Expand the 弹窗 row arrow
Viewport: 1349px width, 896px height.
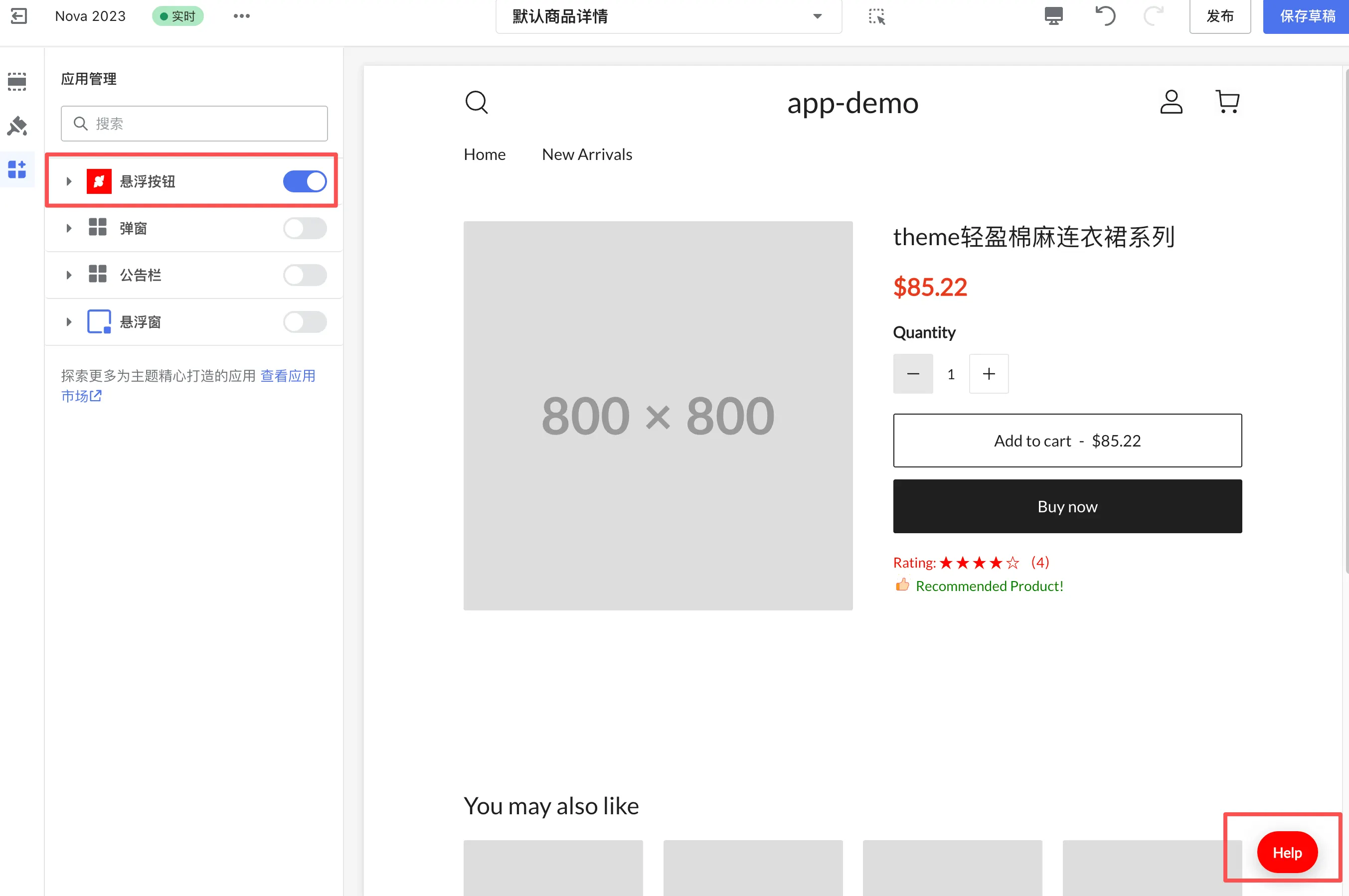pos(69,228)
